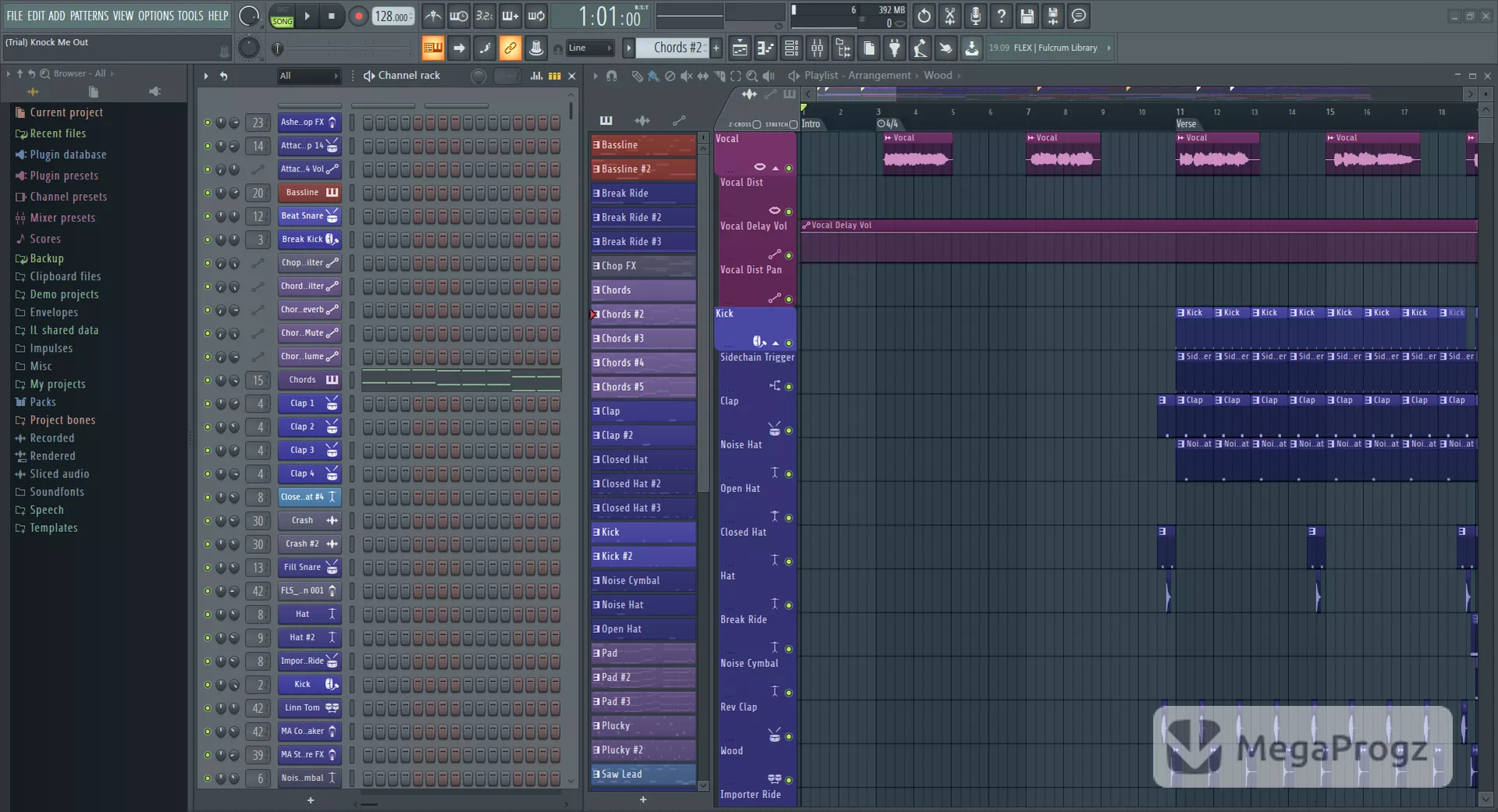The image size is (1498, 812).
Task: Open the Line snap dropdown
Action: [x=590, y=48]
